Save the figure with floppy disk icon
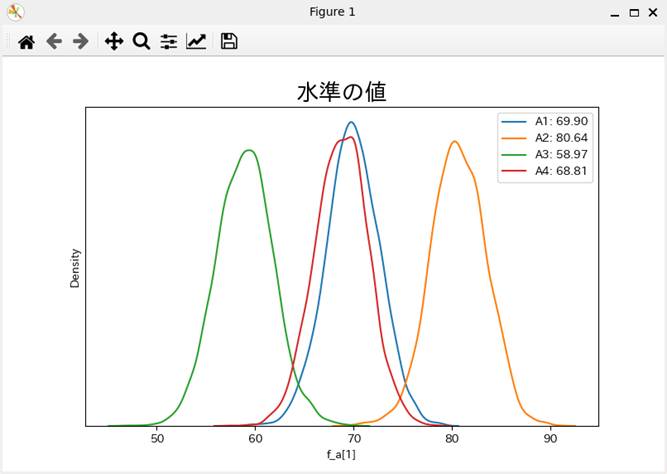 (229, 41)
